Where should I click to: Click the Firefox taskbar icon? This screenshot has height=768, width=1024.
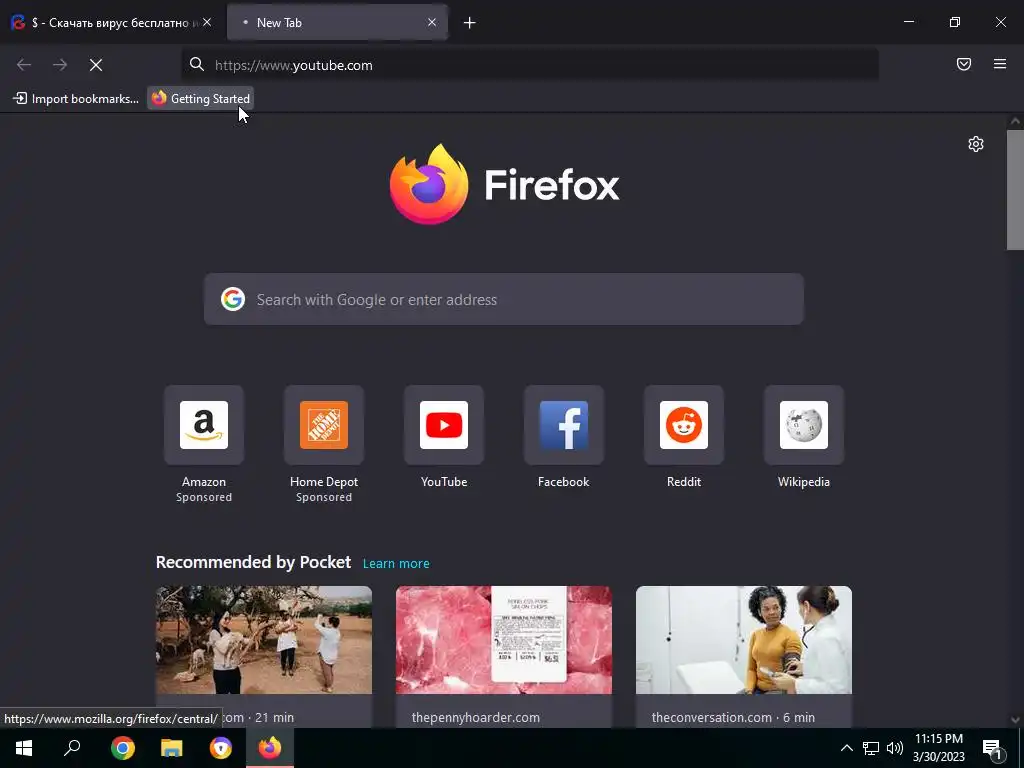270,748
